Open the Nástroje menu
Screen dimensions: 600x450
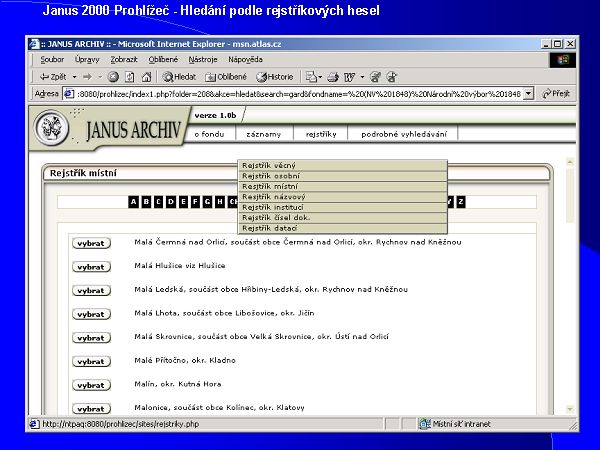pyautogui.click(x=202, y=59)
